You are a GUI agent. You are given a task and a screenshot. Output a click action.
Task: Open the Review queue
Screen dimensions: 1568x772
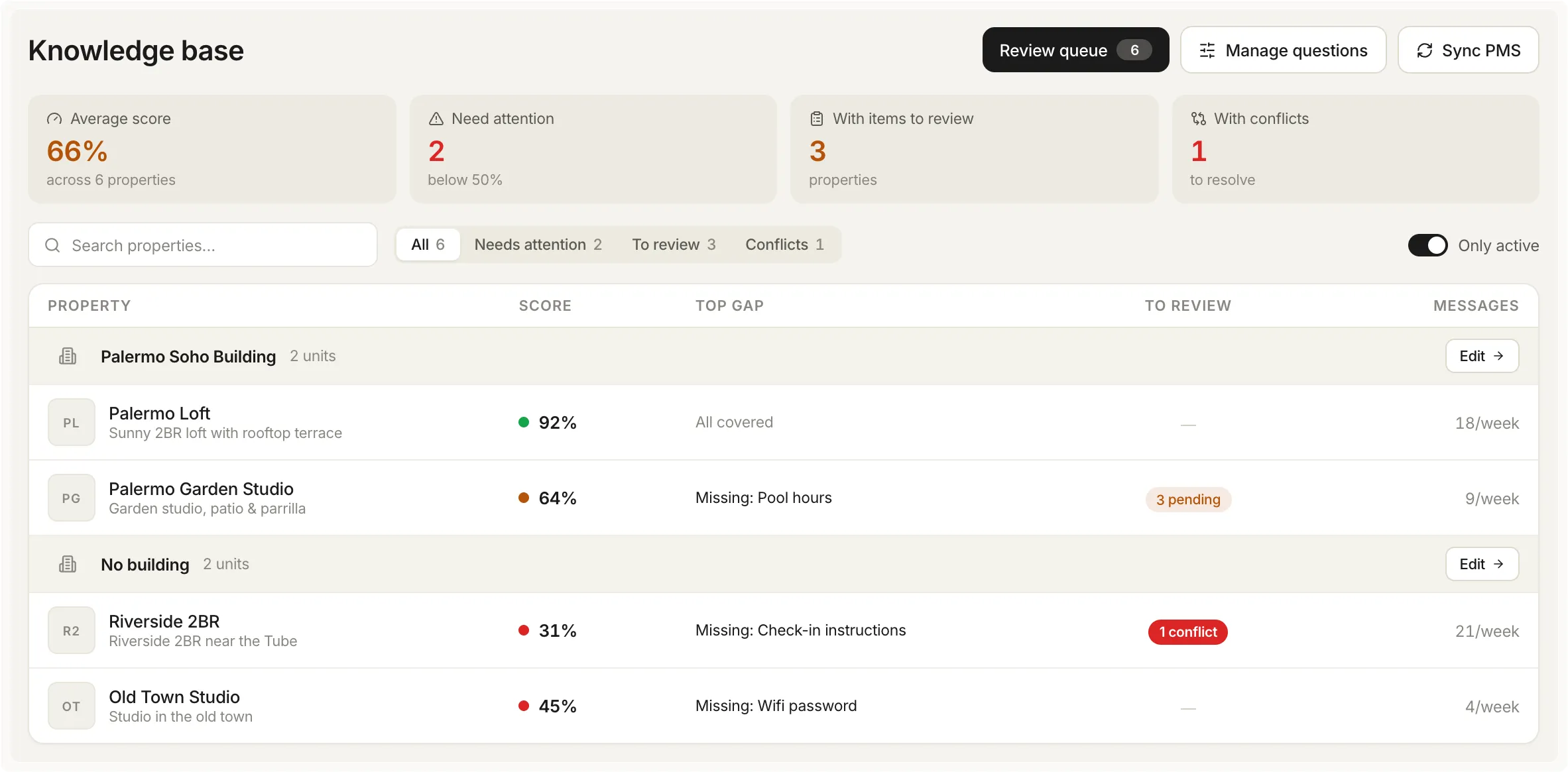1075,50
